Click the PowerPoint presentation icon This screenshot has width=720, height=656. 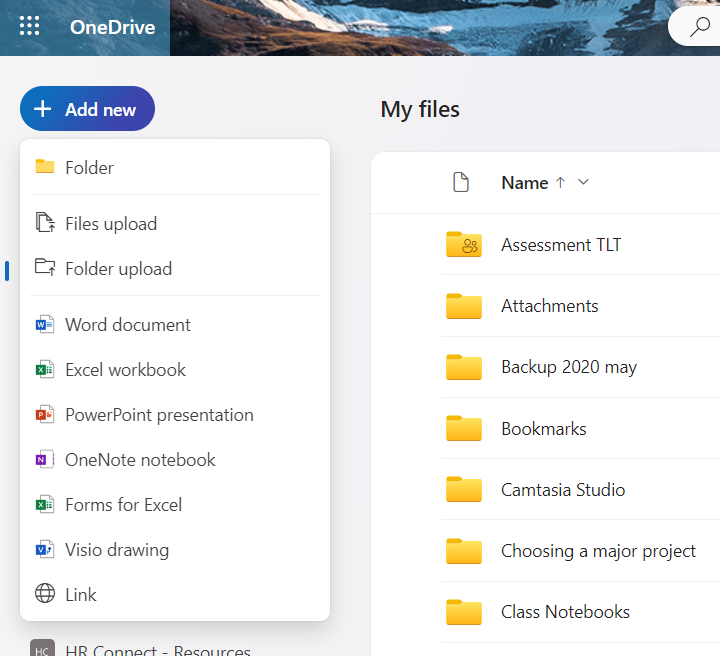(45, 415)
